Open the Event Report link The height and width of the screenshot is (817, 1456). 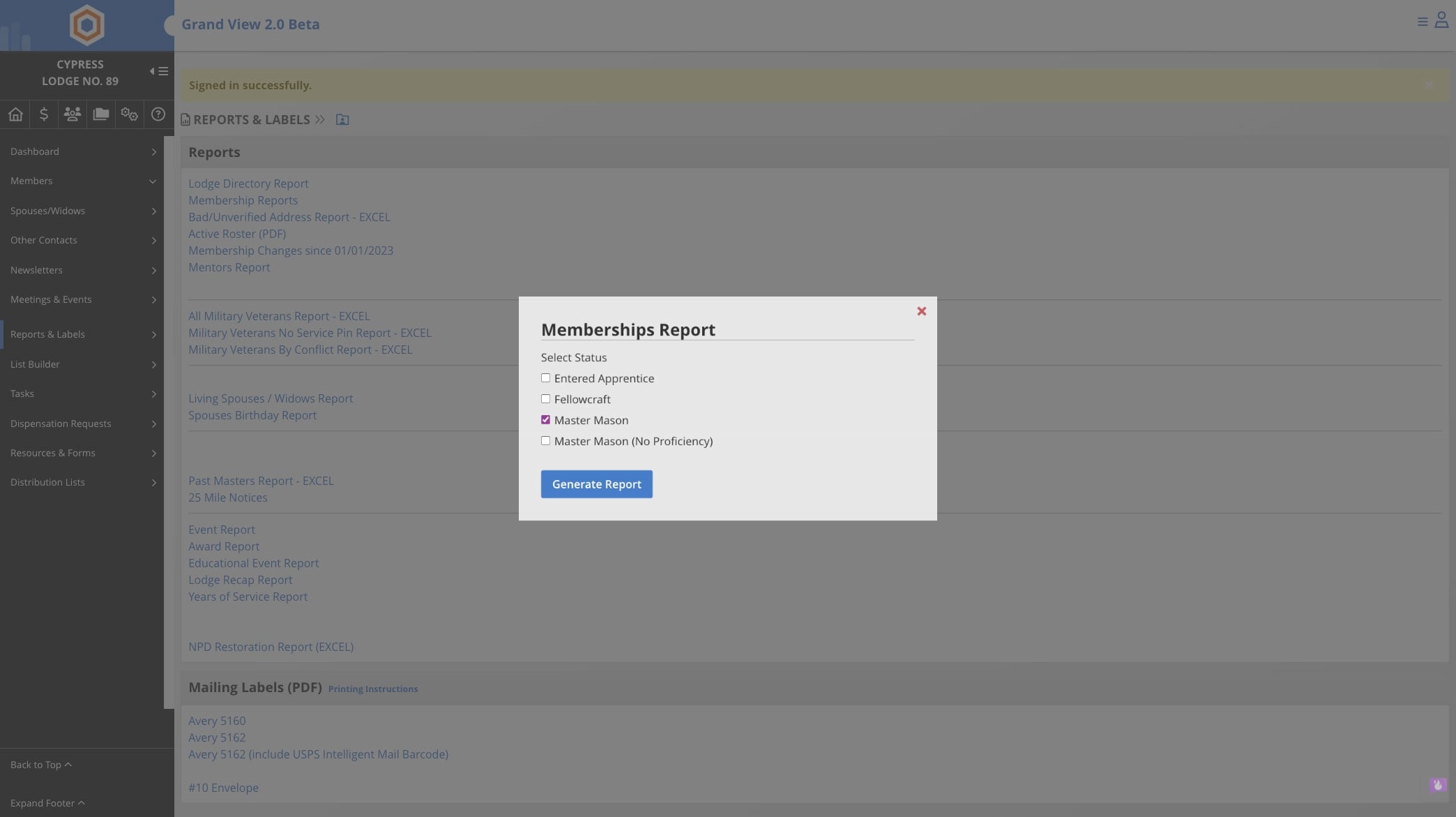click(x=222, y=530)
